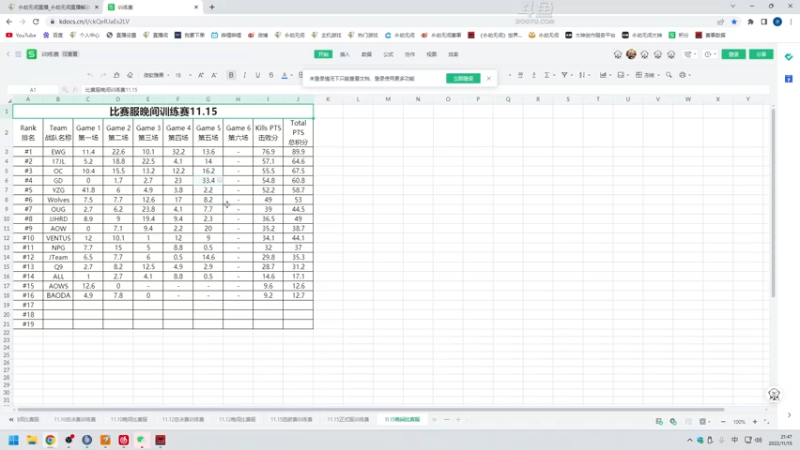This screenshot has width=800, height=450.
Task: Click the login now button in the banner
Action: click(x=463, y=79)
